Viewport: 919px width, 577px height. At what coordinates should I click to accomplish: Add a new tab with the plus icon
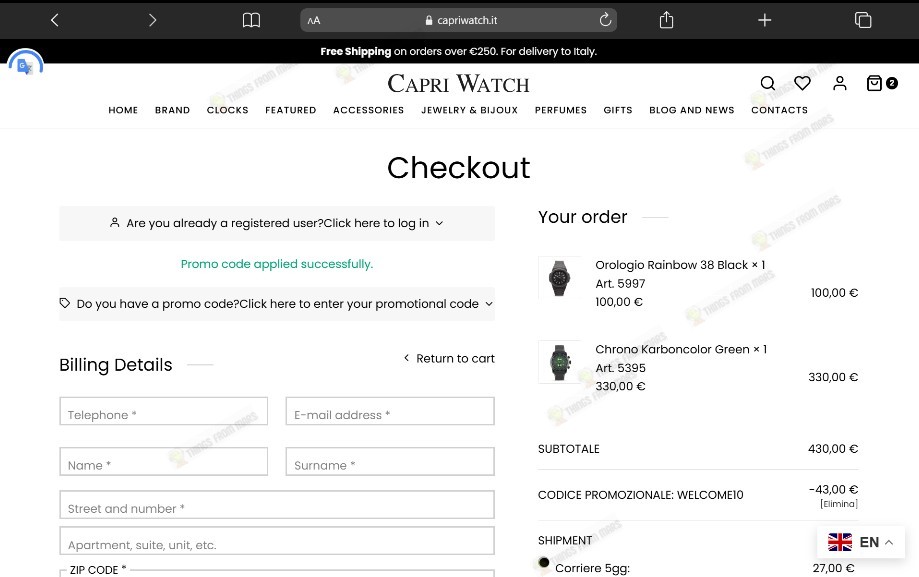(764, 21)
